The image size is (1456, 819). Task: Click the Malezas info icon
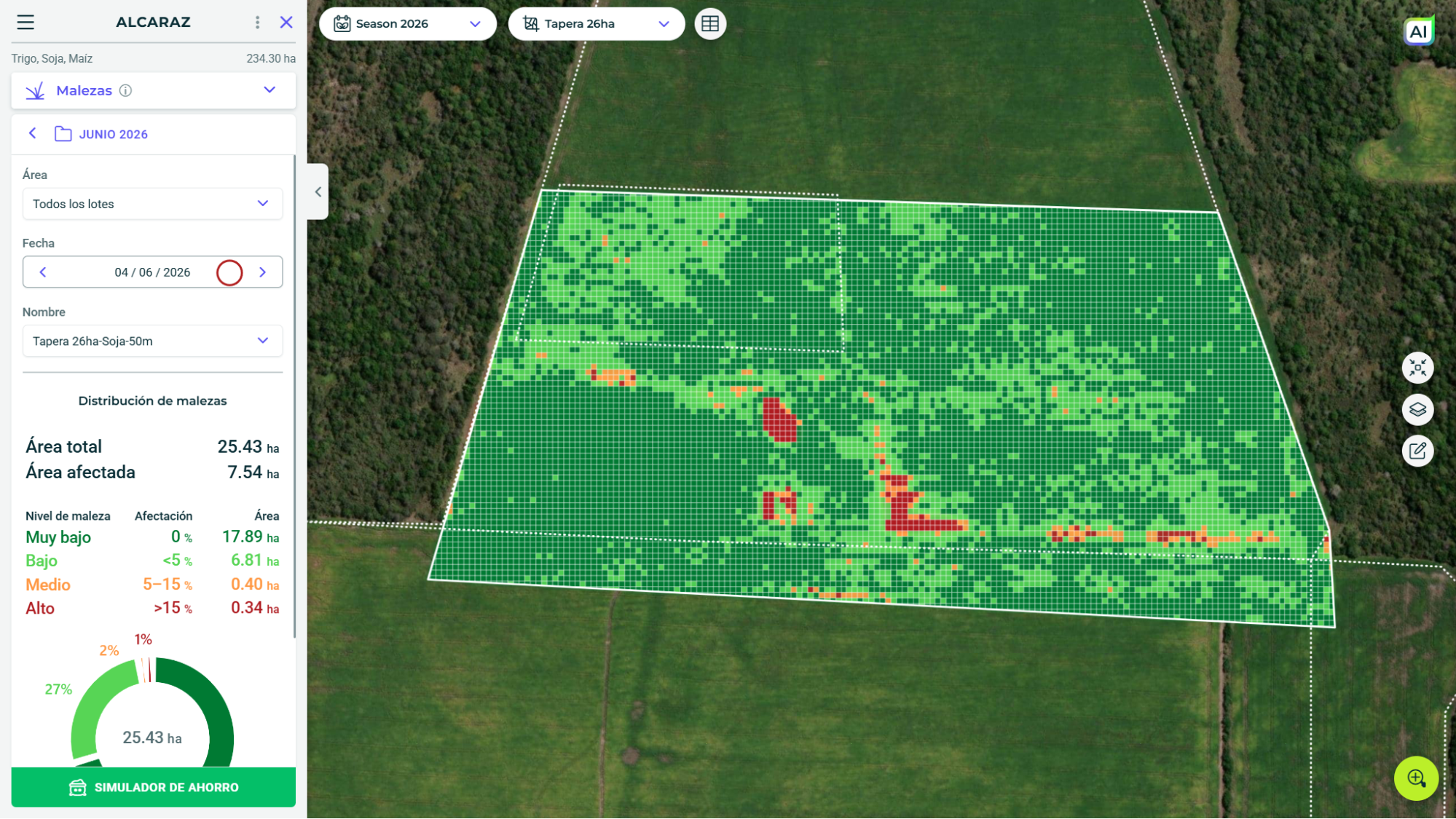coord(125,90)
